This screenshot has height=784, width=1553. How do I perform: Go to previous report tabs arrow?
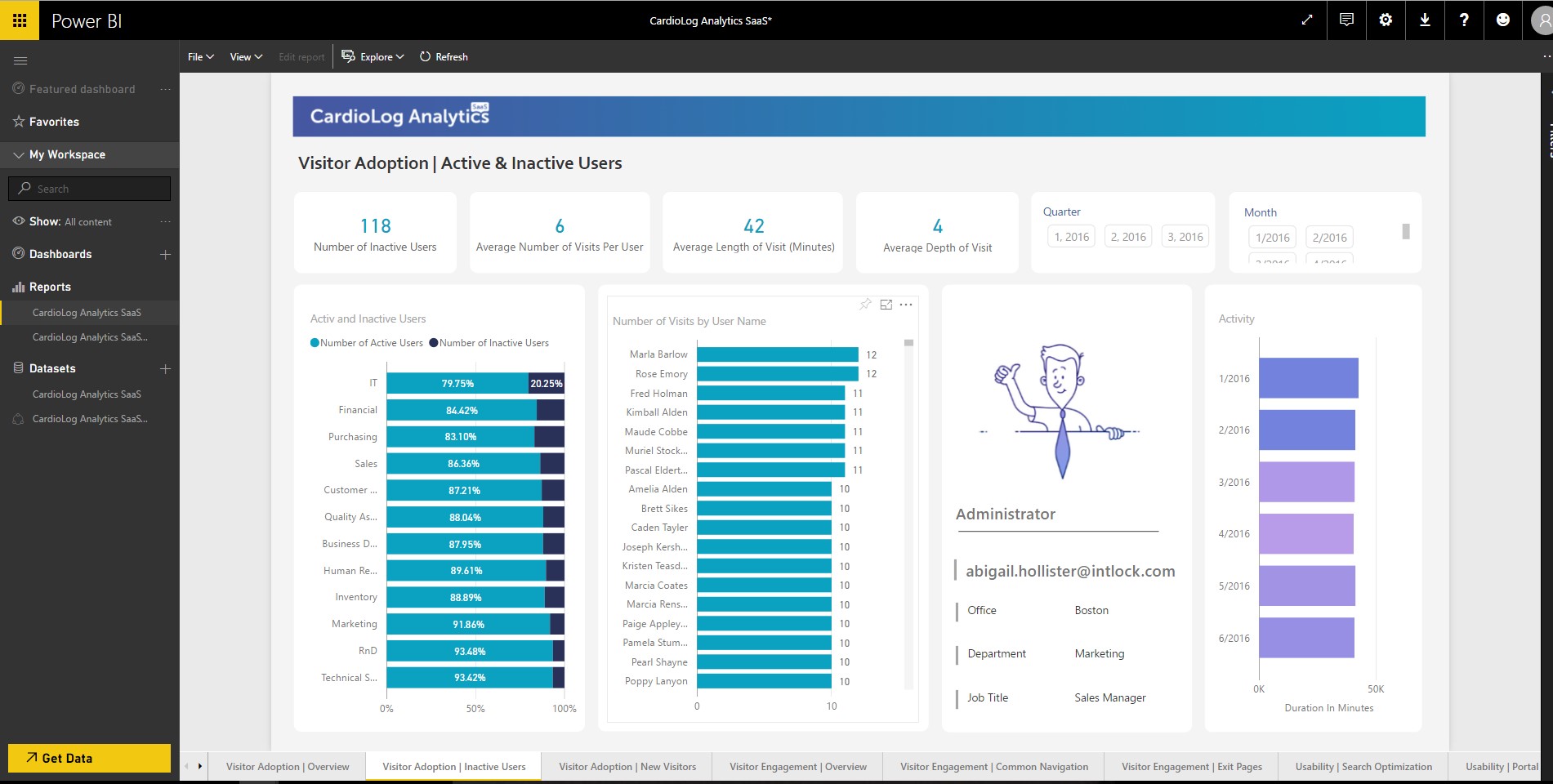pyautogui.click(x=186, y=766)
